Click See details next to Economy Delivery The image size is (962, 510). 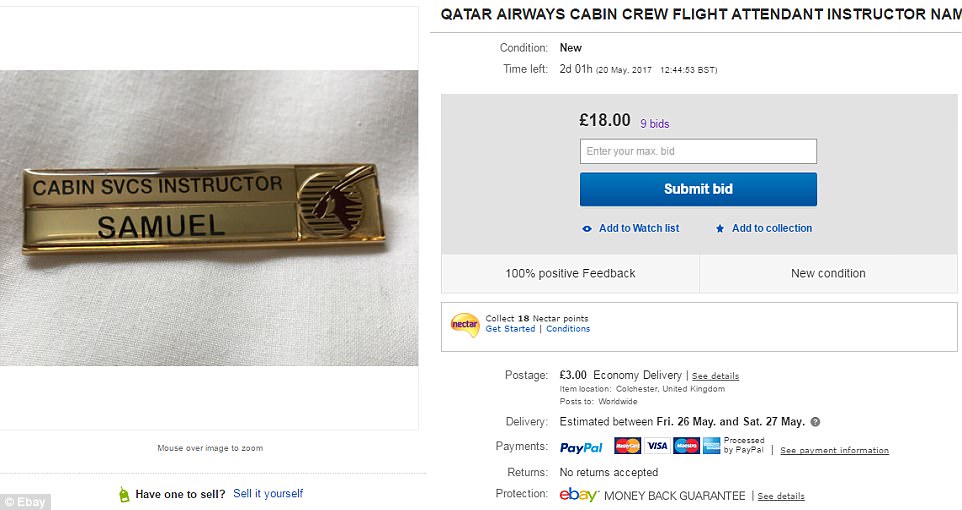click(715, 376)
